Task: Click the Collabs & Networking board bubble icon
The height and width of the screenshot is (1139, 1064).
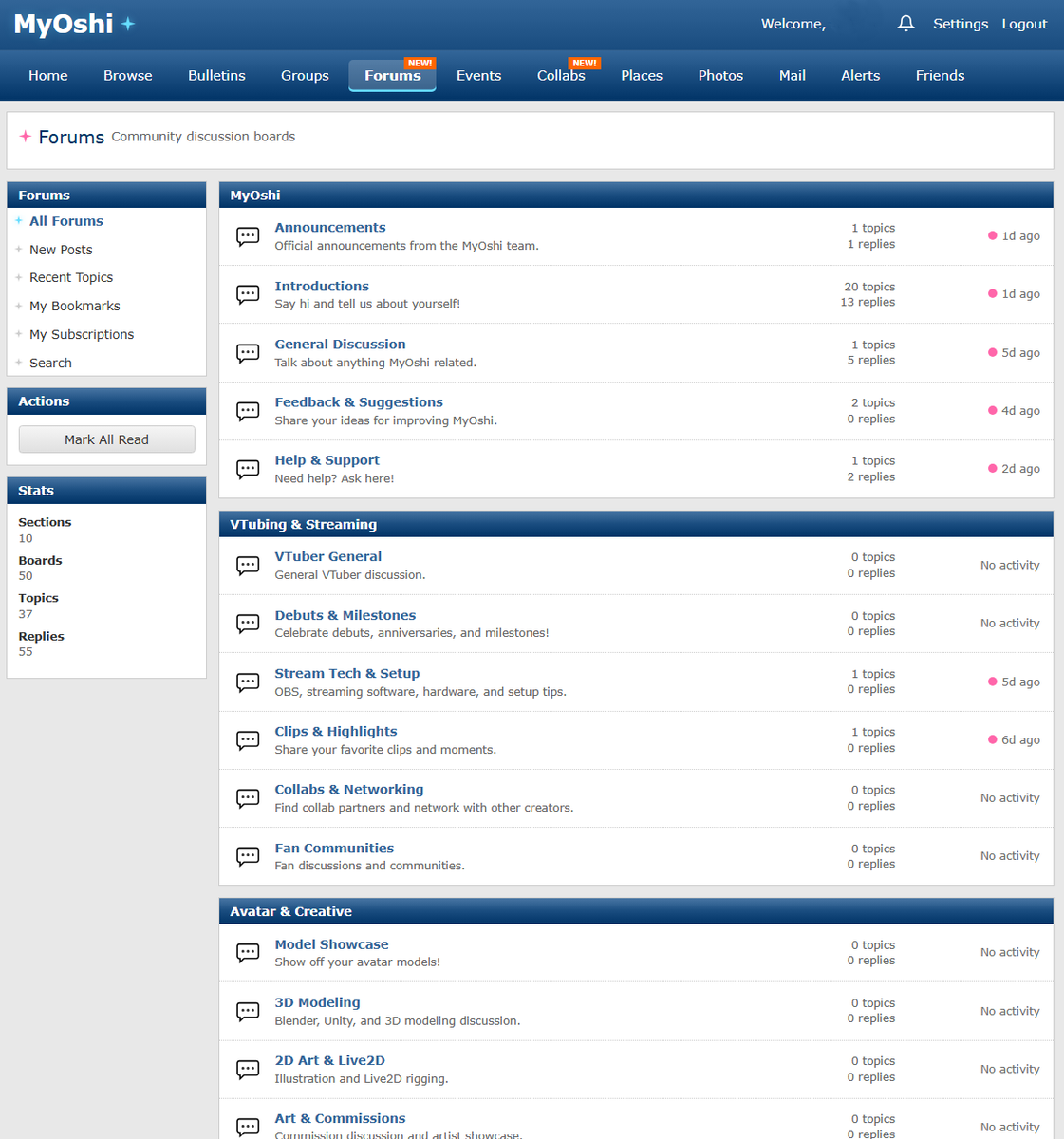Action: point(248,798)
